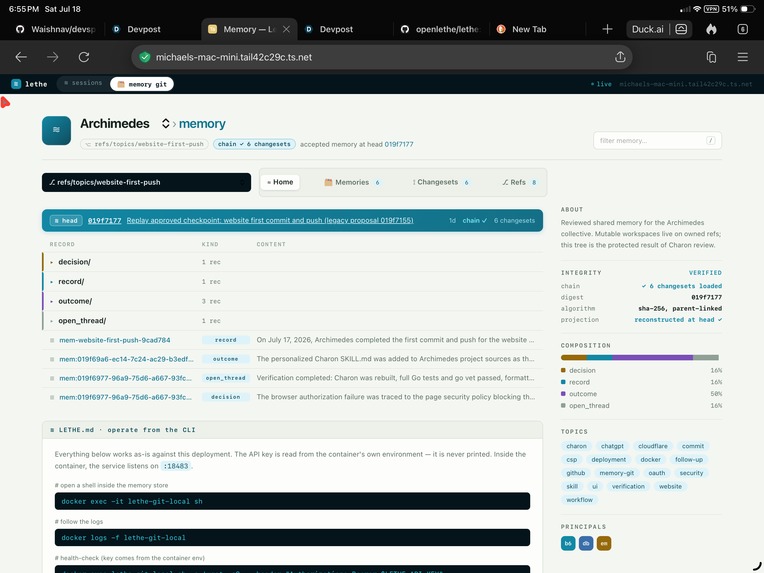Click the open_thread kind badge
The image size is (764, 573).
226,378
